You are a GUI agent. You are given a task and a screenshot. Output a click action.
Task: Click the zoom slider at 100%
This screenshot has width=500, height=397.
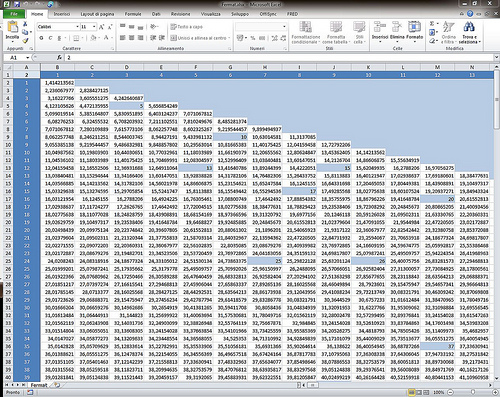[x=473, y=392]
